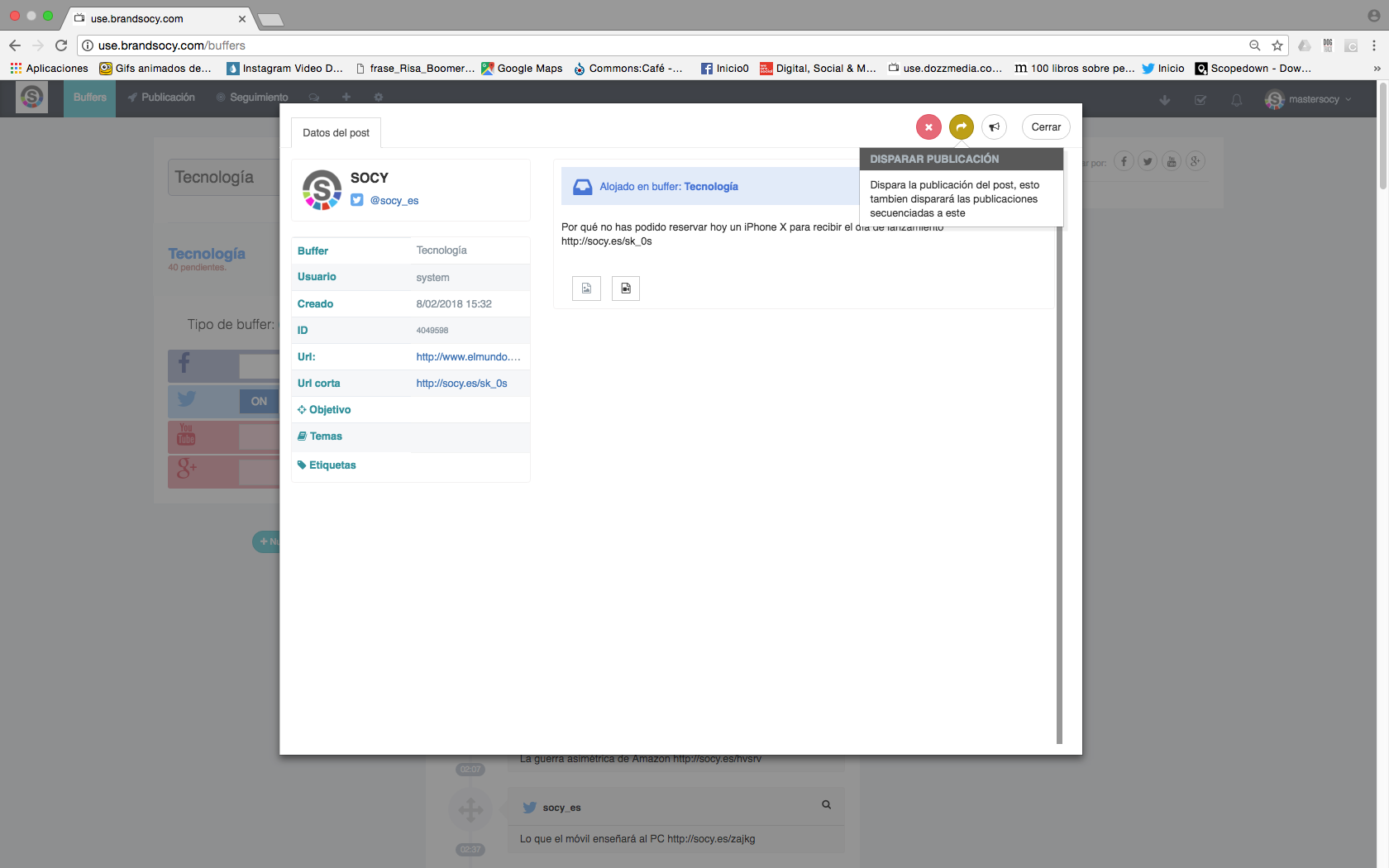Click the SOCY avatar in post dialog

(322, 190)
